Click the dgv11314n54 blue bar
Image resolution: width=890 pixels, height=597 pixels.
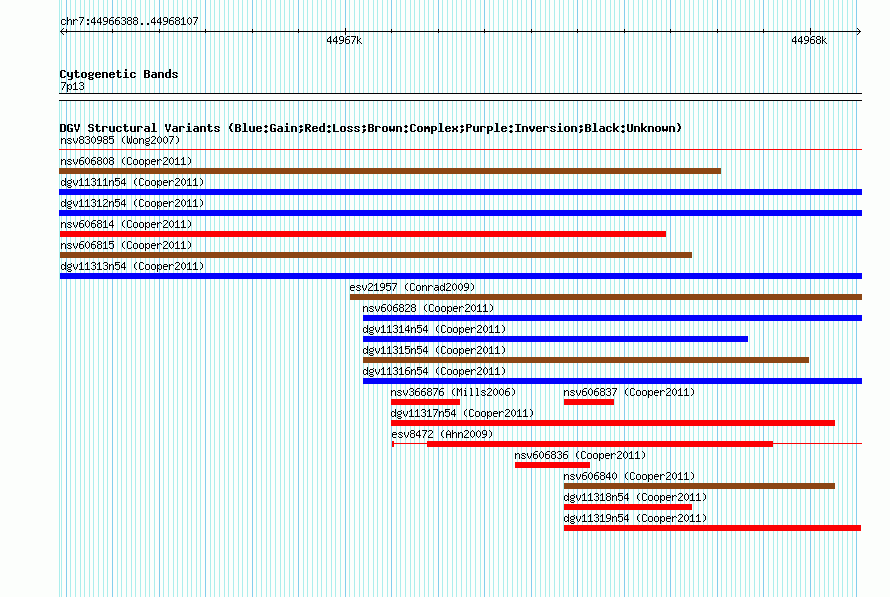point(555,339)
